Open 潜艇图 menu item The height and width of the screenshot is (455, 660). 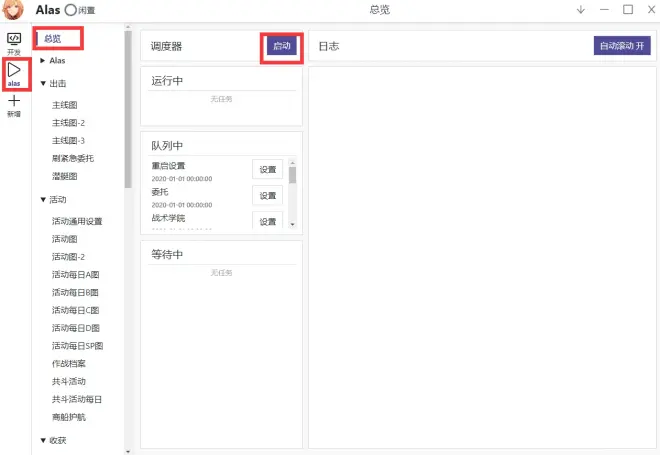point(64,176)
